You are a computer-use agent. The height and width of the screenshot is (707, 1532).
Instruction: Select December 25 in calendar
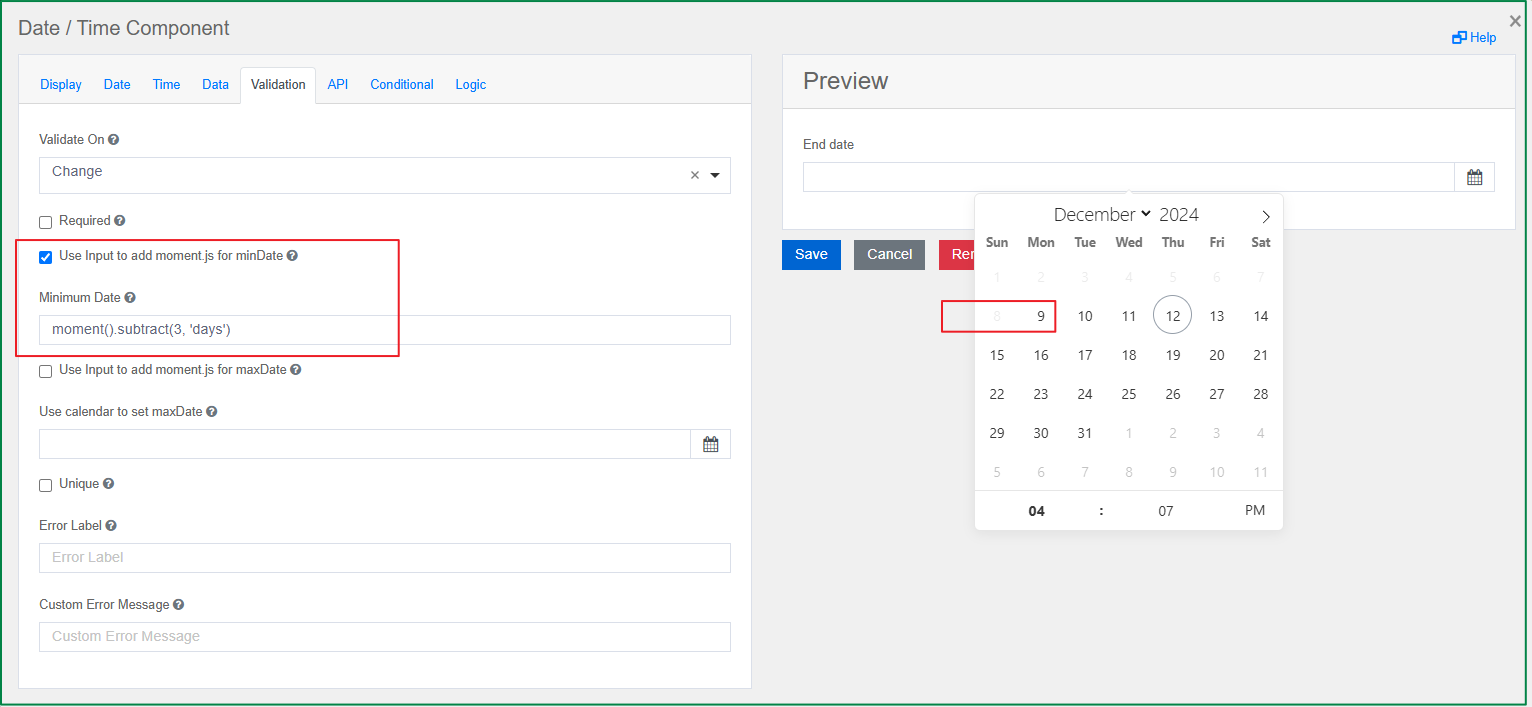click(1129, 394)
